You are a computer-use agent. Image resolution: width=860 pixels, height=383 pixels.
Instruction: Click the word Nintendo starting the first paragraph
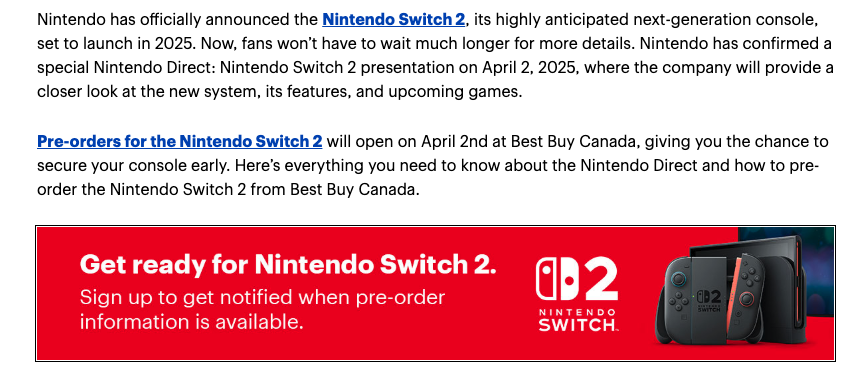70,20
